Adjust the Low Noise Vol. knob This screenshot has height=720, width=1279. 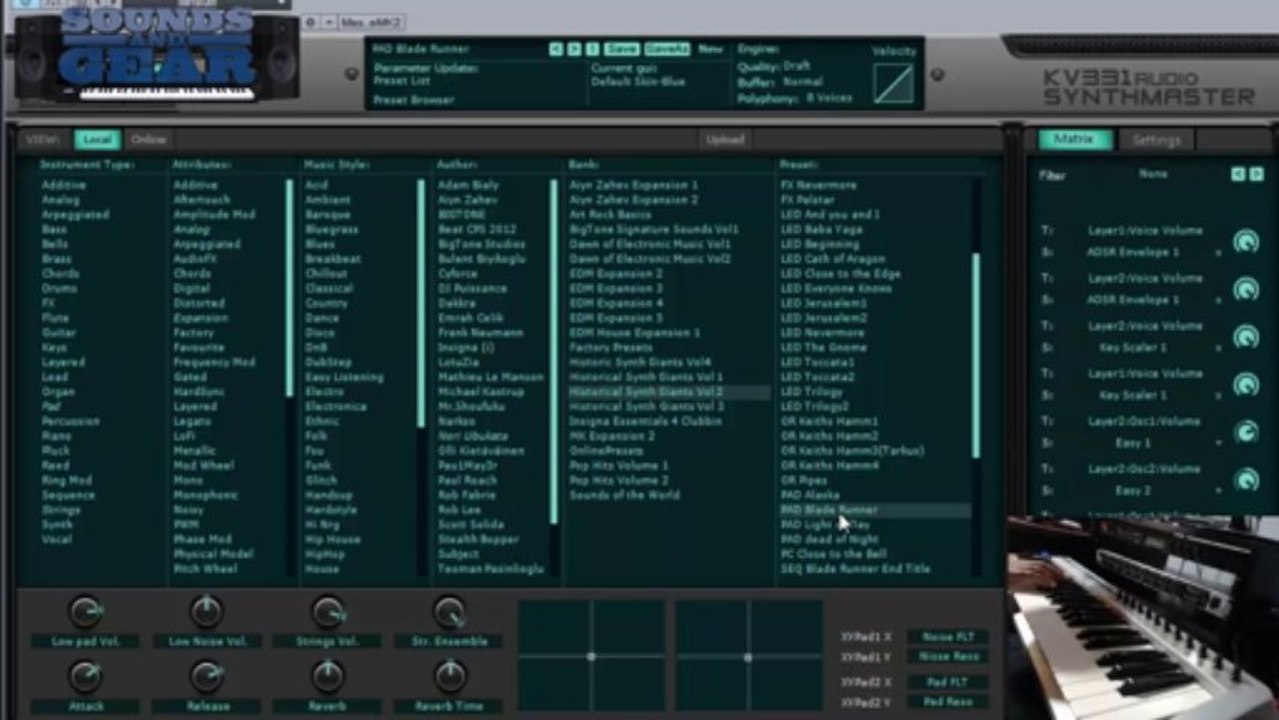point(206,610)
